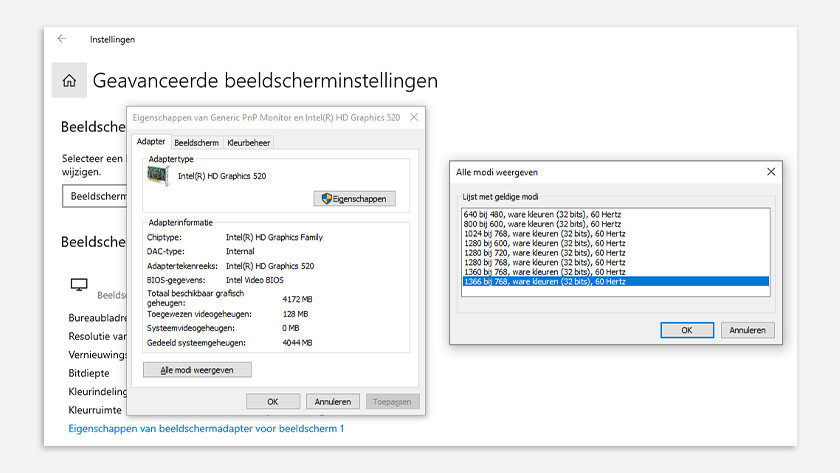
Task: Switch to the Kleurbeheer tab
Action: pyautogui.click(x=248, y=143)
